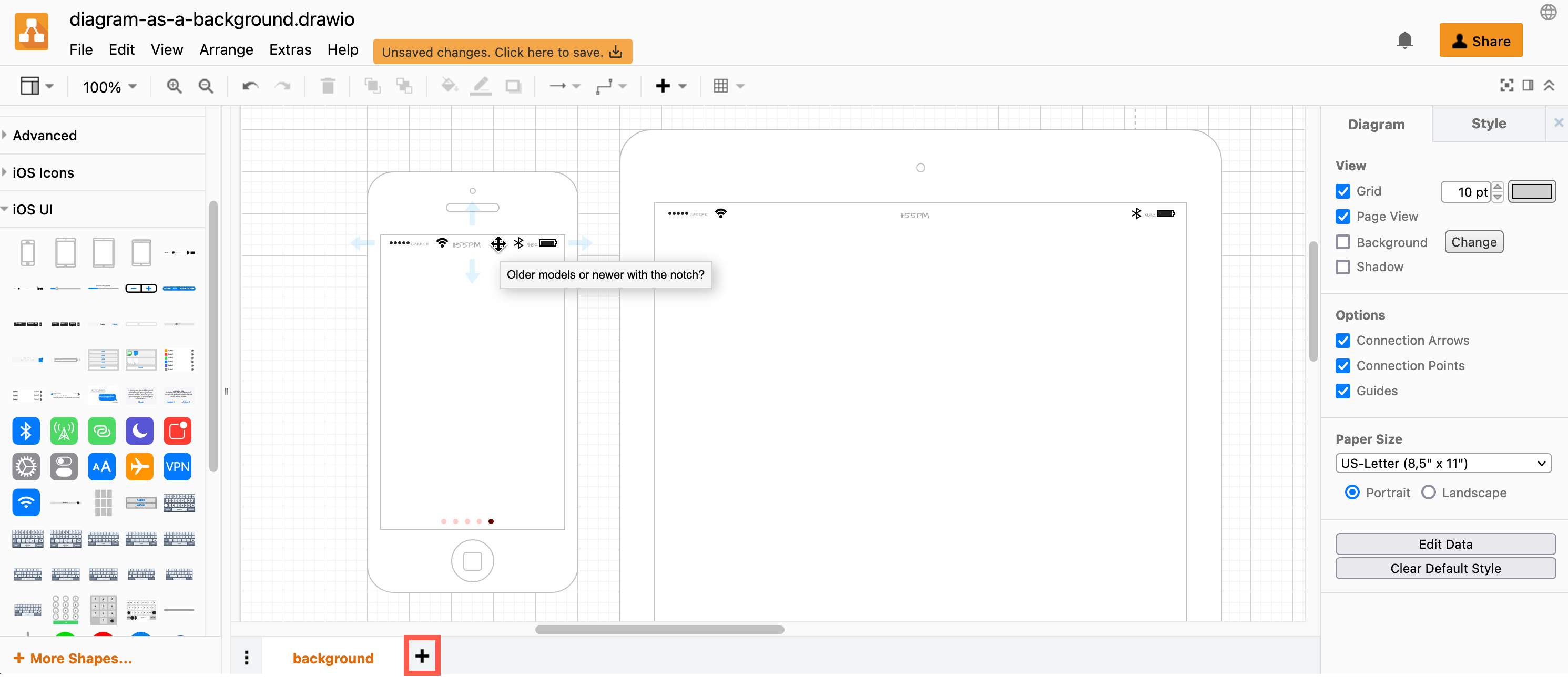The height and width of the screenshot is (677, 1568).
Task: Click the Fullscreen icon in the toolbar
Action: (x=1506, y=86)
